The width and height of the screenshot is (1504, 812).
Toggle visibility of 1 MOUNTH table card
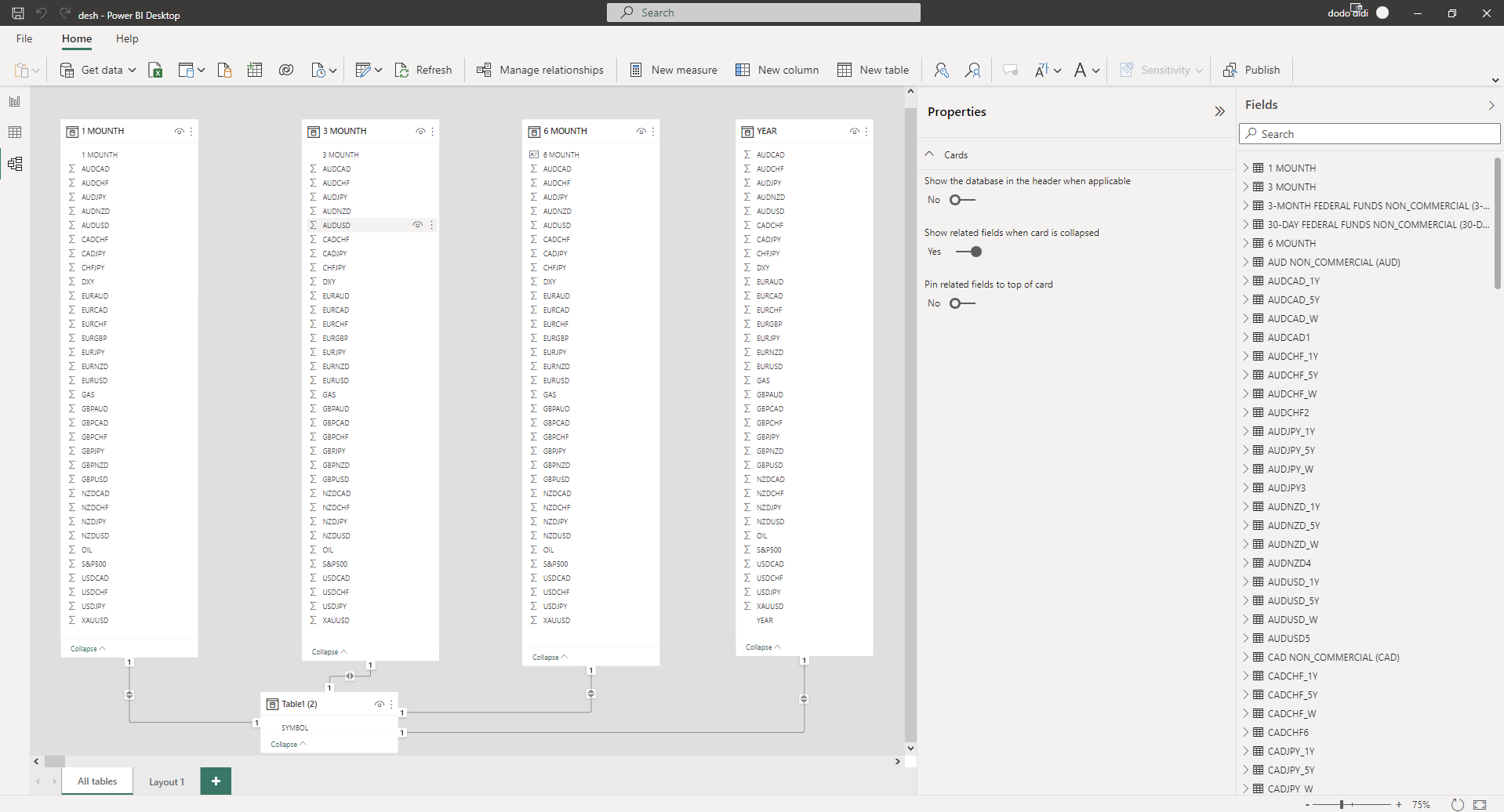click(179, 132)
